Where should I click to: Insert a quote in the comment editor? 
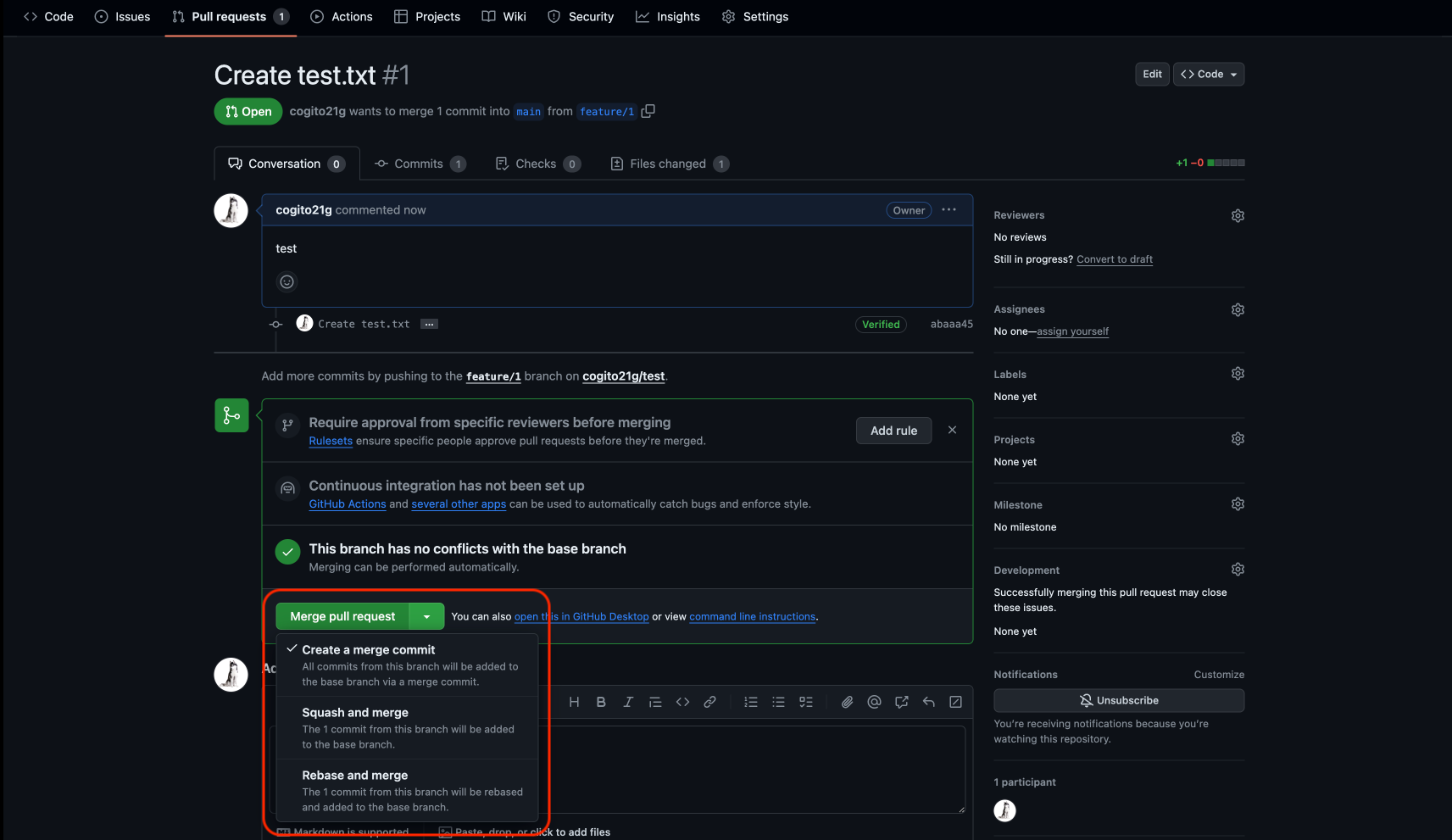coord(655,702)
